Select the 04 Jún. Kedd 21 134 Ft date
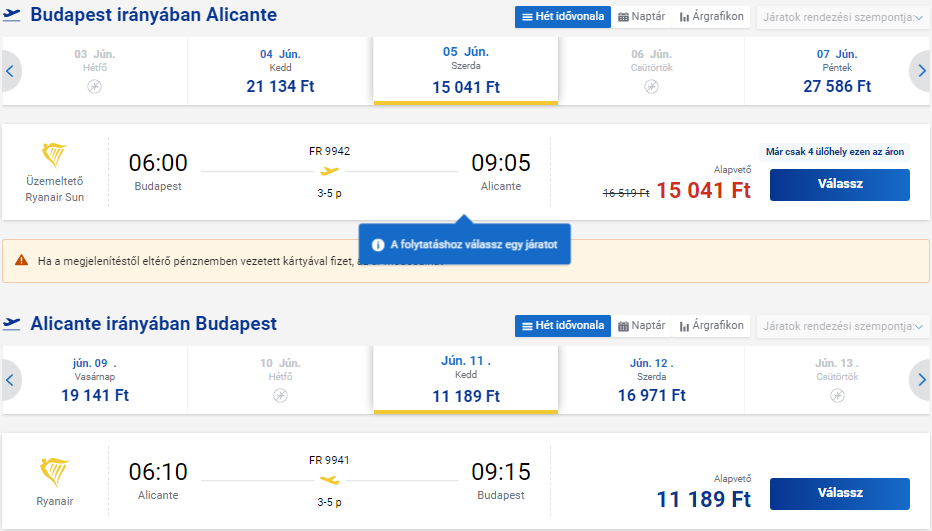Screen dimensions: 932x531 click(x=280, y=71)
